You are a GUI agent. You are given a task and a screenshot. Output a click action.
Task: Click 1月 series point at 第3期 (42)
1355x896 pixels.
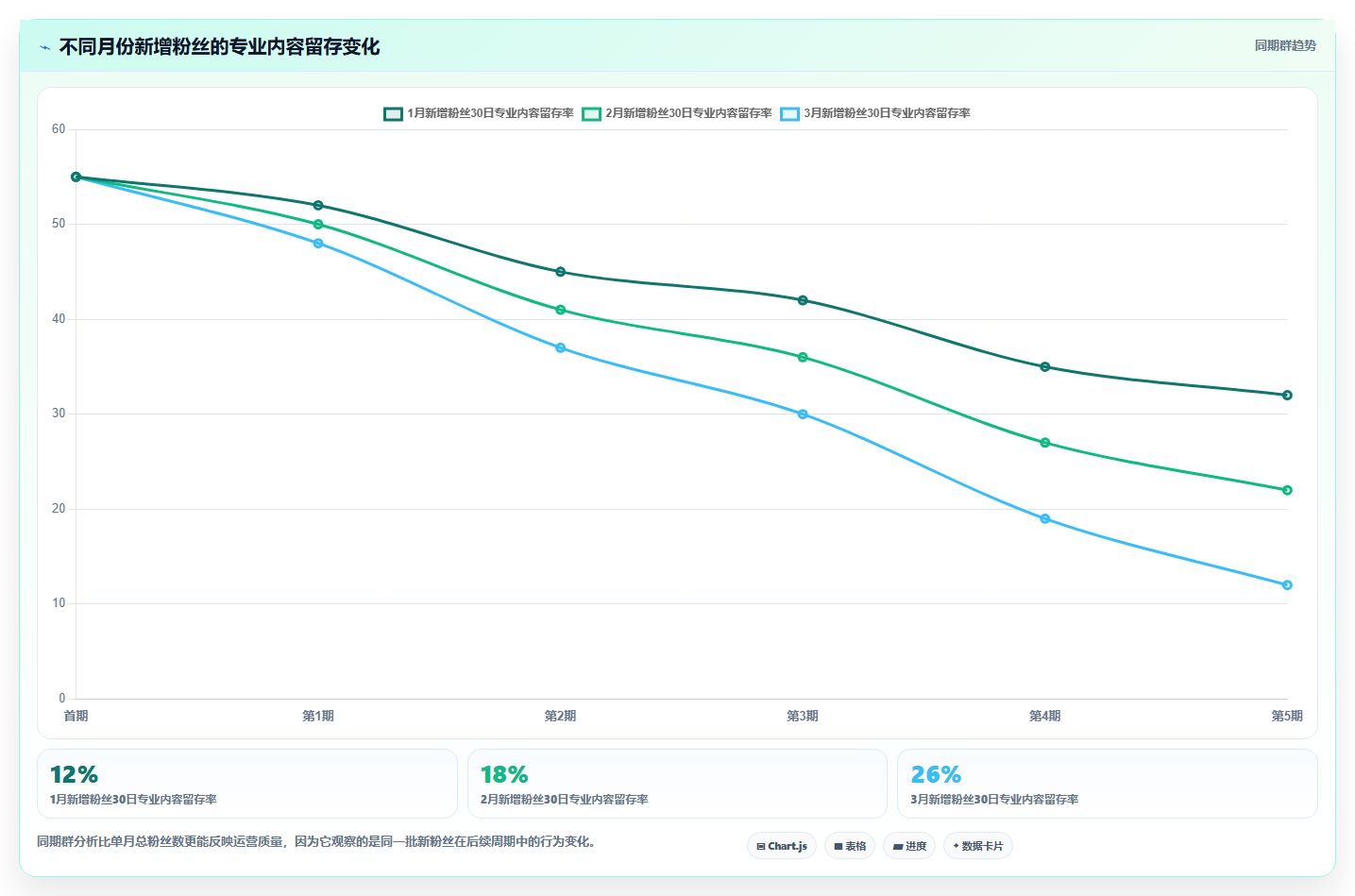click(803, 300)
